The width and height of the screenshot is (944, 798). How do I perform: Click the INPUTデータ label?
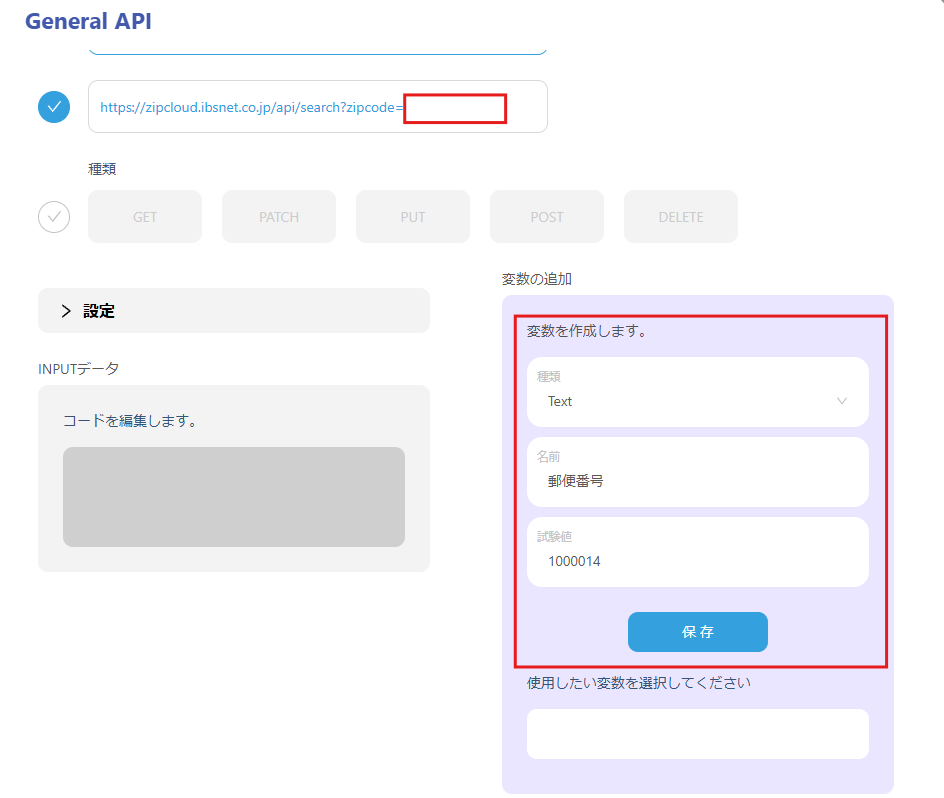pos(78,369)
